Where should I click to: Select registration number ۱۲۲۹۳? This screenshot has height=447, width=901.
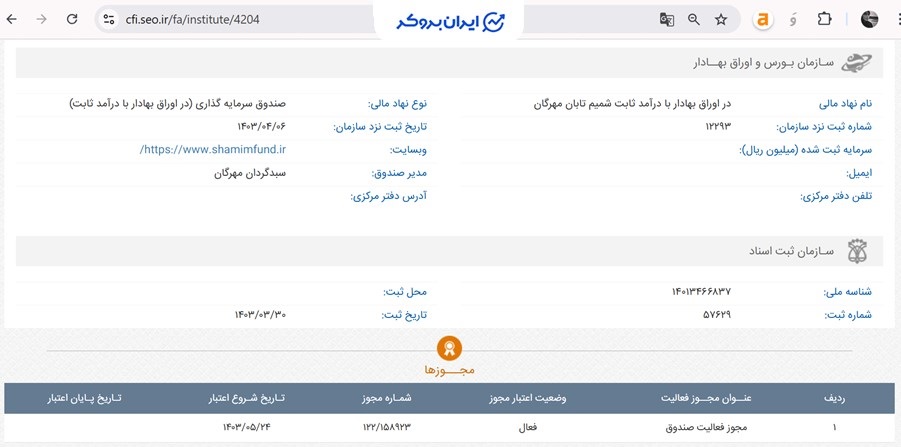coord(718,127)
